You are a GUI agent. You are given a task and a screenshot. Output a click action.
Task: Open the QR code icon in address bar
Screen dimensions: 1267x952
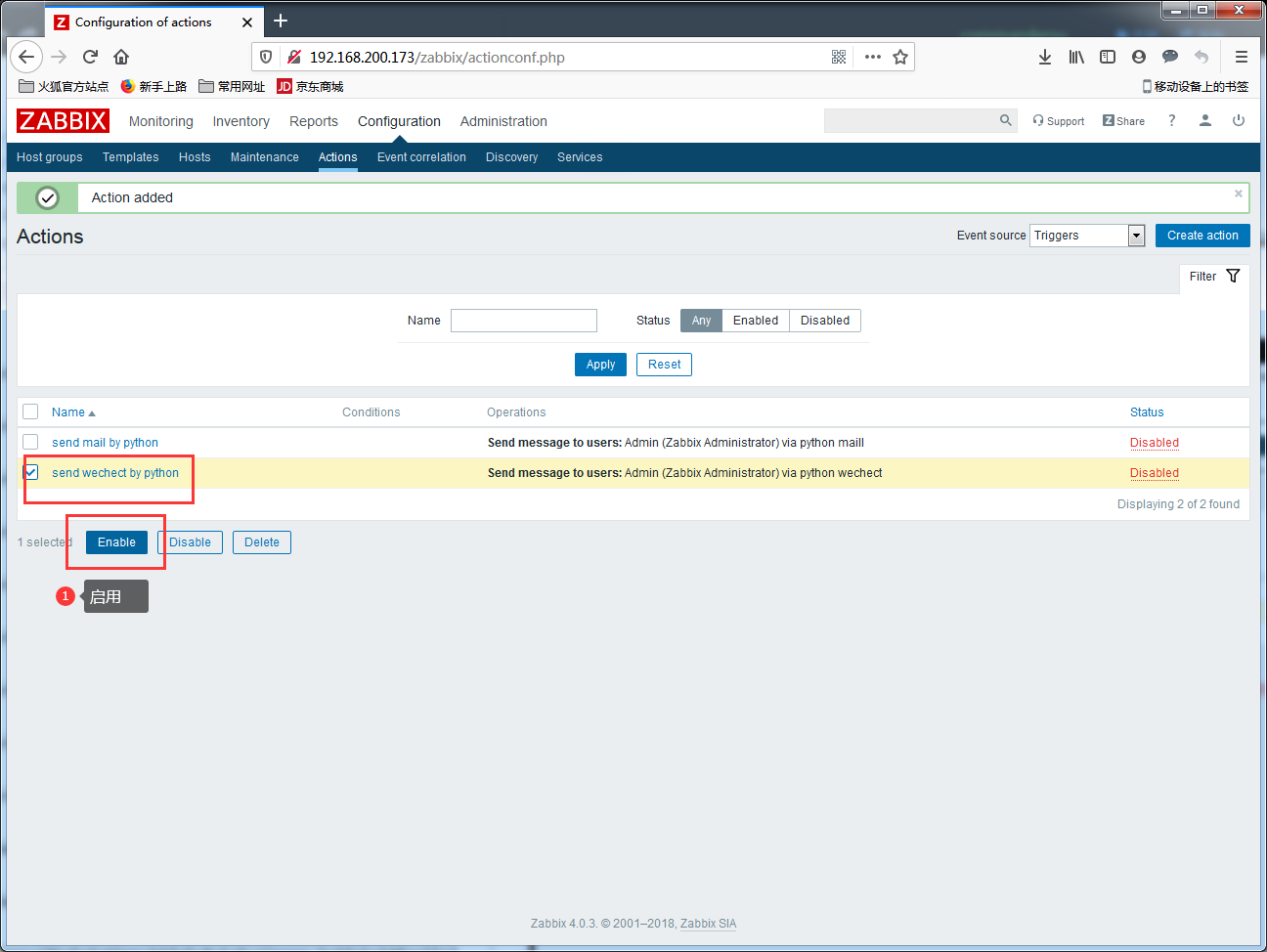(839, 57)
